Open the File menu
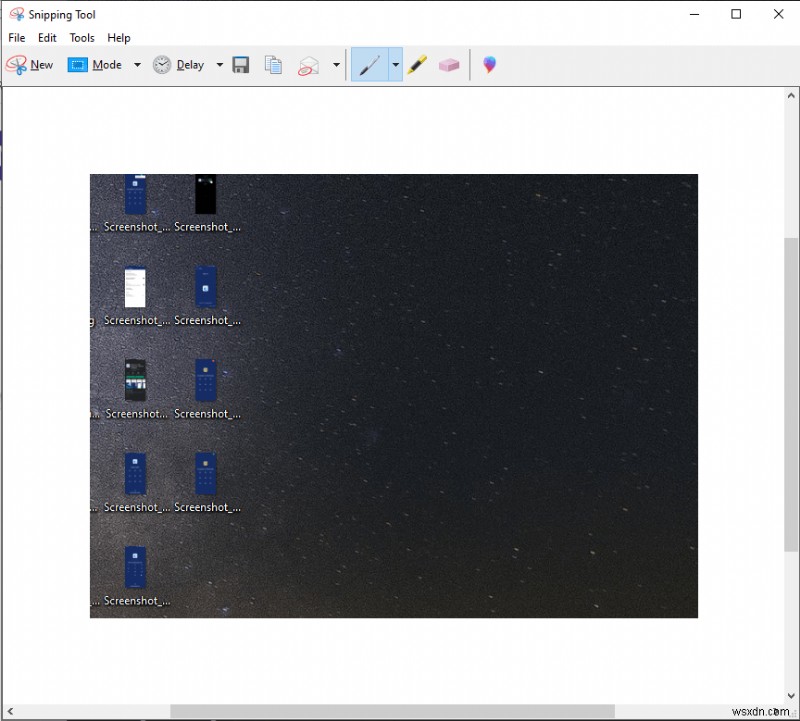 [x=16, y=37]
